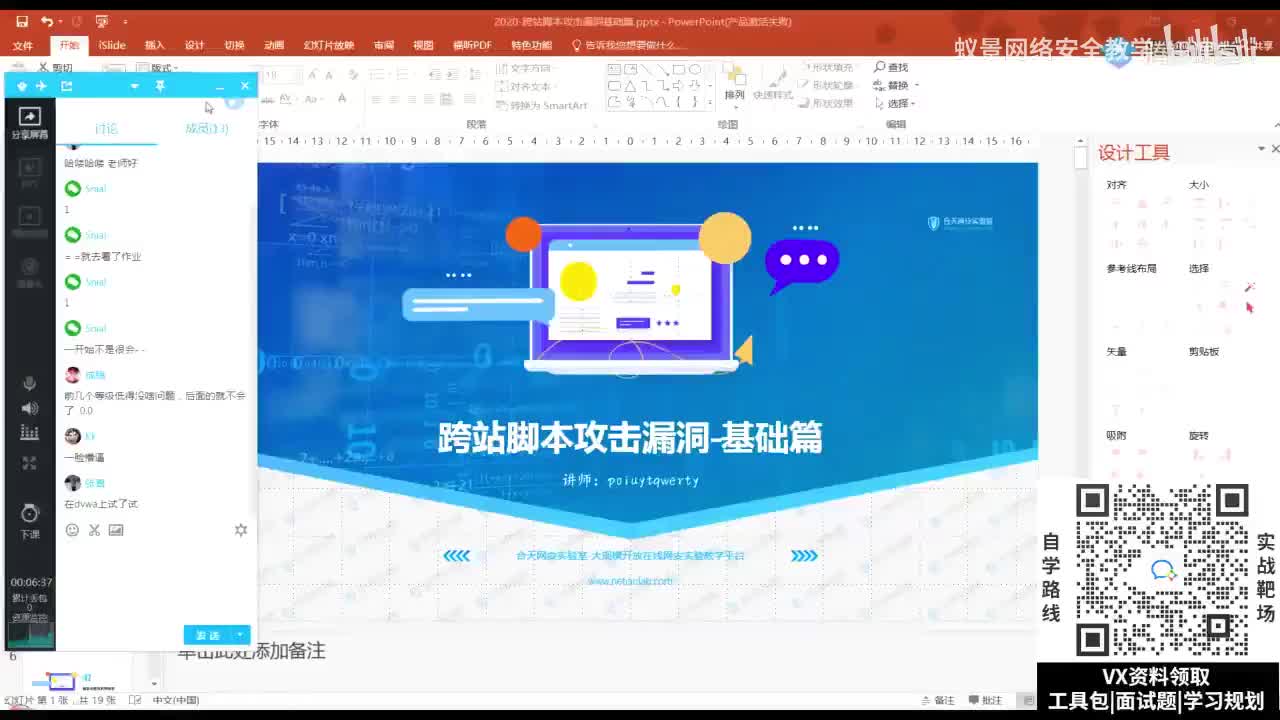The image size is (1280, 720).
Task: Open the quick access toolbar customize dropdown
Action: 125,22
